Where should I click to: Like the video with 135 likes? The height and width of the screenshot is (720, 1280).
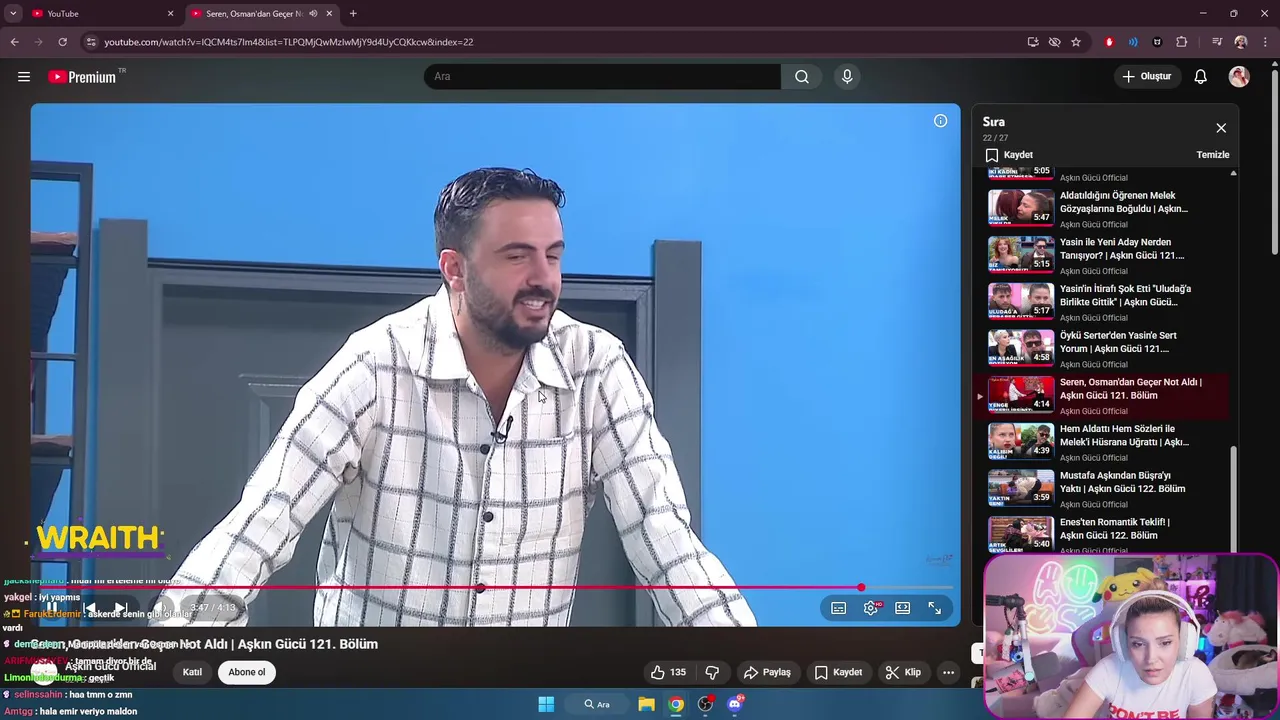(x=668, y=672)
